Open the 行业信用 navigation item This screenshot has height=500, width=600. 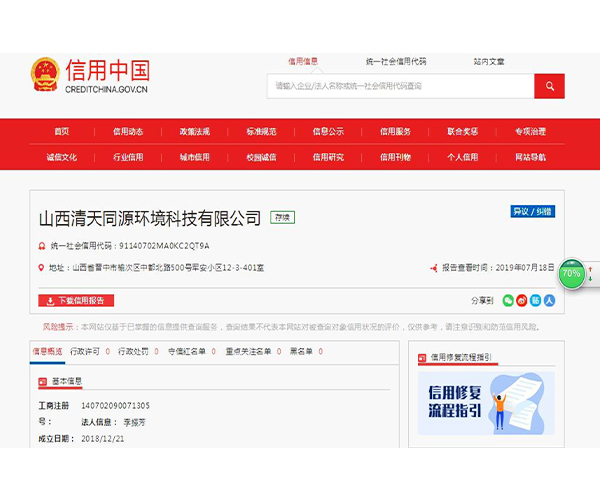pos(128,157)
